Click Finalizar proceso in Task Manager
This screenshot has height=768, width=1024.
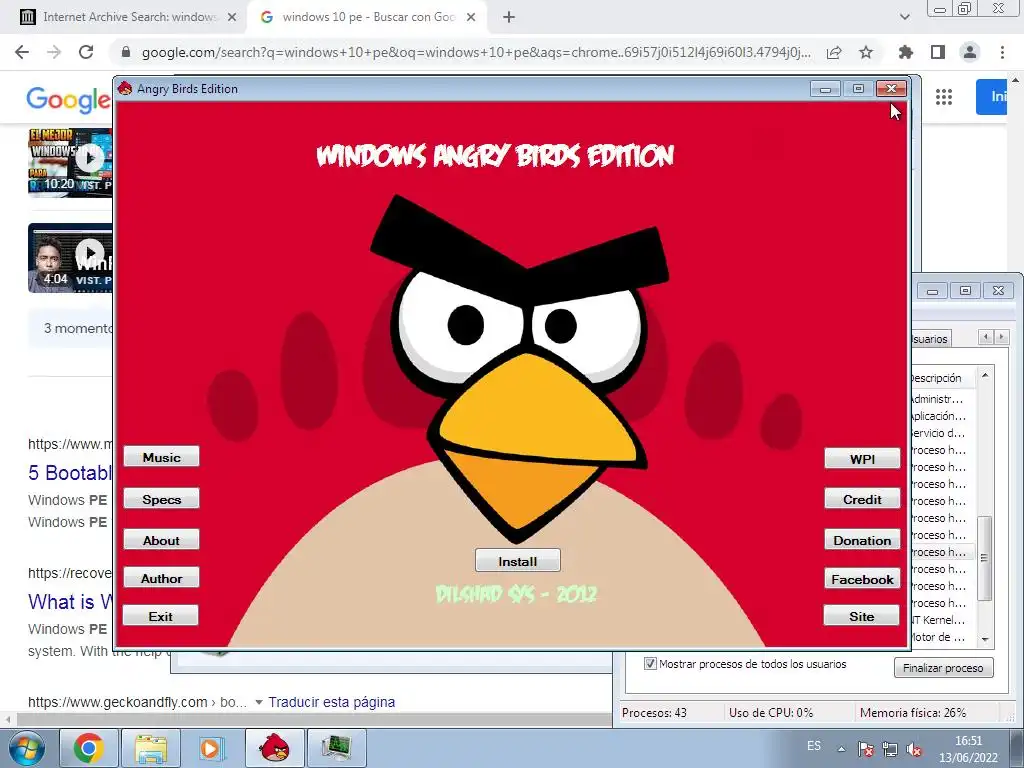coord(943,667)
